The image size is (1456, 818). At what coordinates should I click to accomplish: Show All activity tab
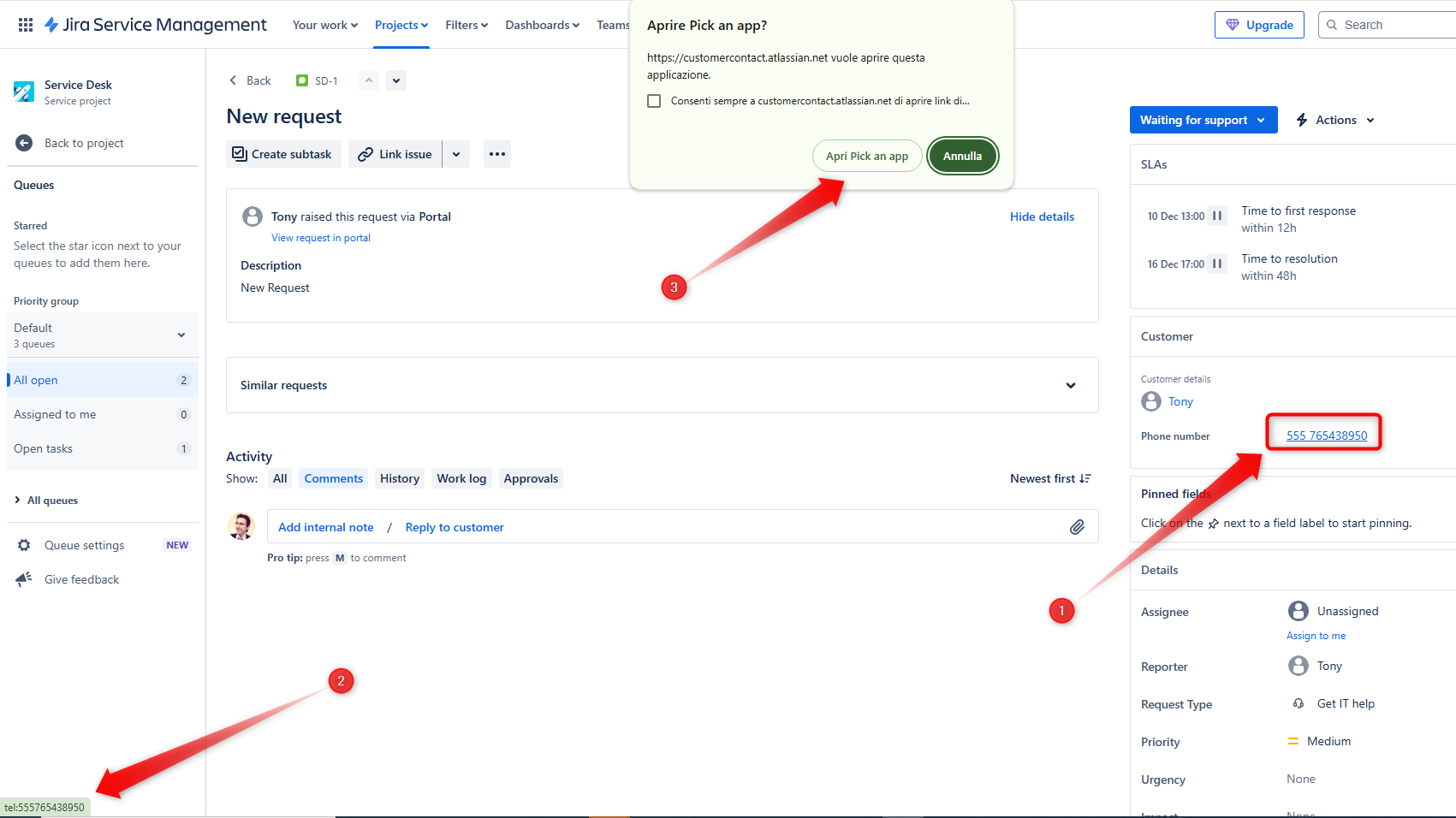click(x=280, y=478)
